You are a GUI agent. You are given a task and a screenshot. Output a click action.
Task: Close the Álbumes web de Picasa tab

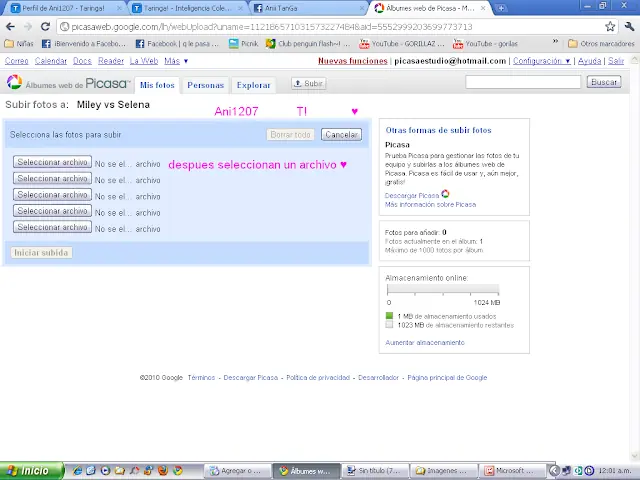(483, 8)
